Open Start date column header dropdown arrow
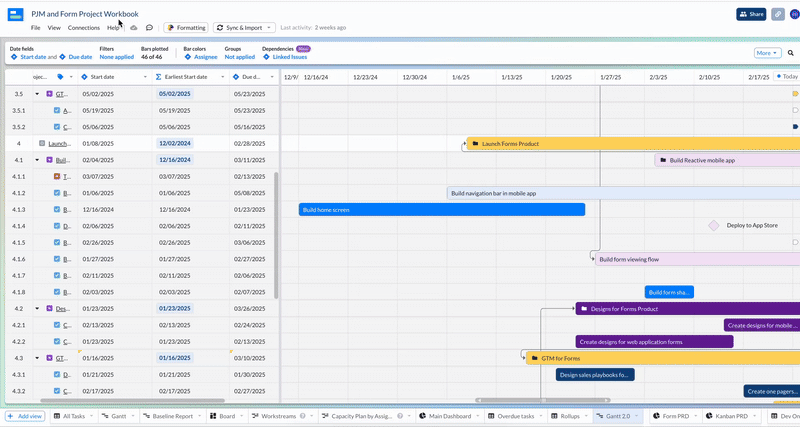 click(x=145, y=77)
